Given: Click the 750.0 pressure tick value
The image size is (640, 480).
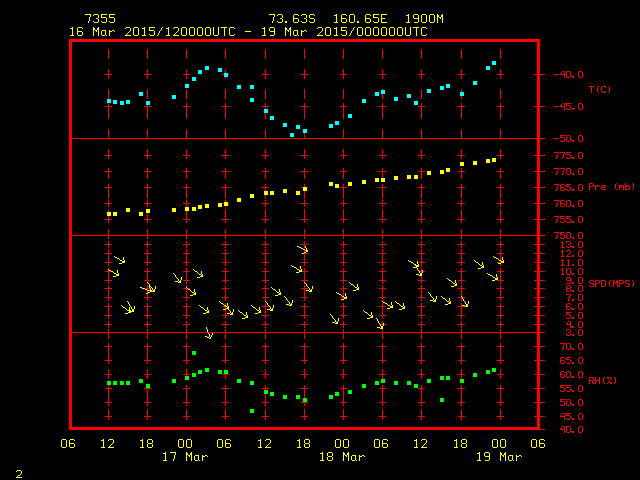Looking at the screenshot, I should 569,236.
